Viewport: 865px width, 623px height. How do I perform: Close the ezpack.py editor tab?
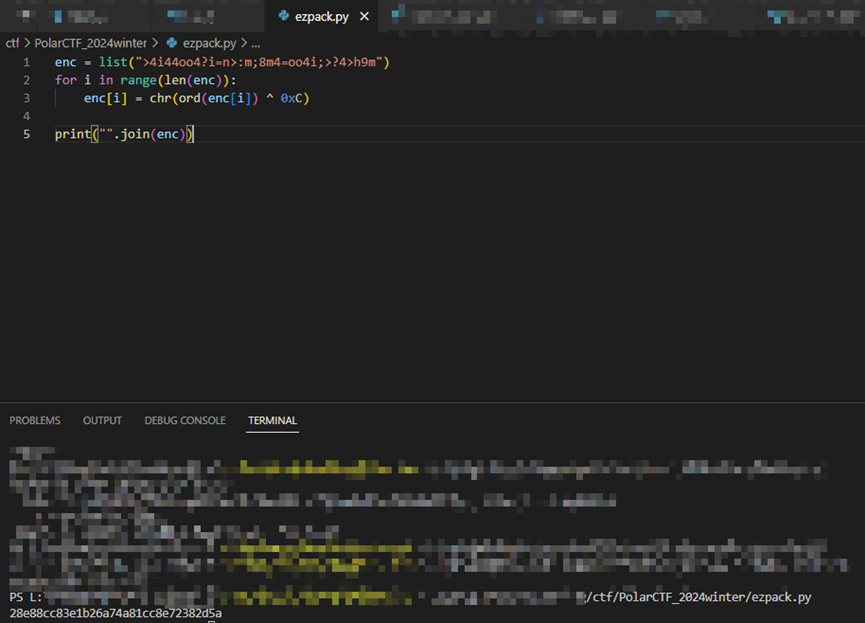[364, 17]
